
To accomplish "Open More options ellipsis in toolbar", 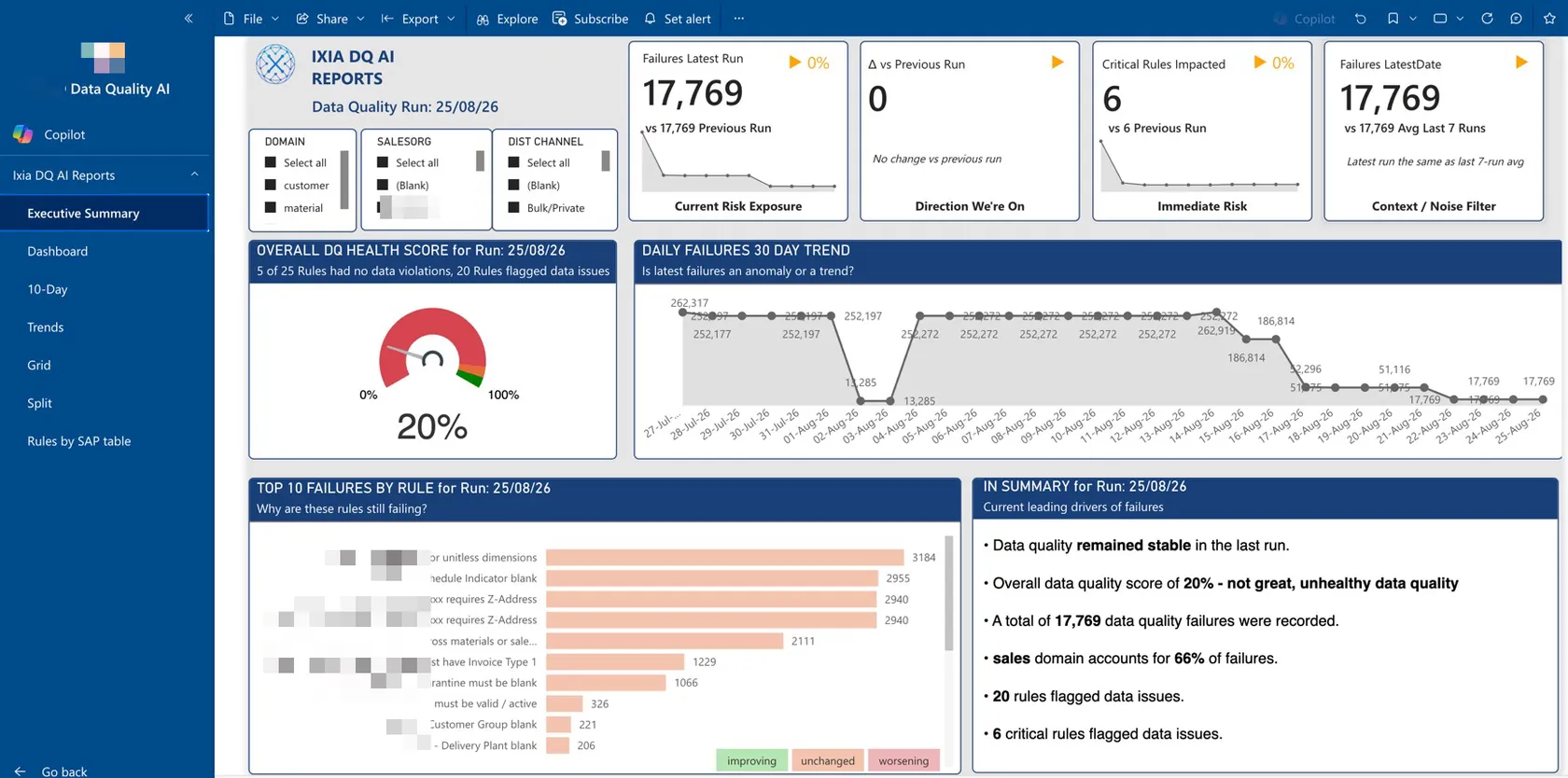I will click(739, 19).
